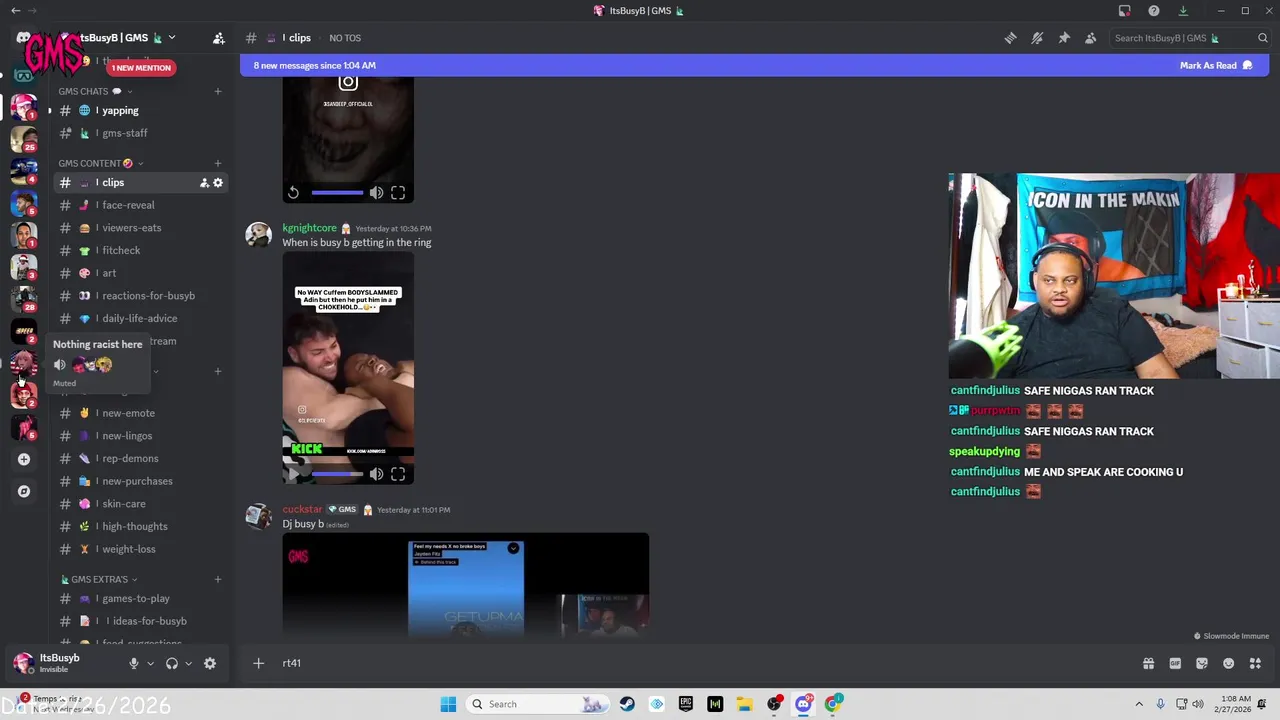Click fullscreen icon on the Kick wrestling video
This screenshot has height=720, width=1280.
tap(398, 474)
